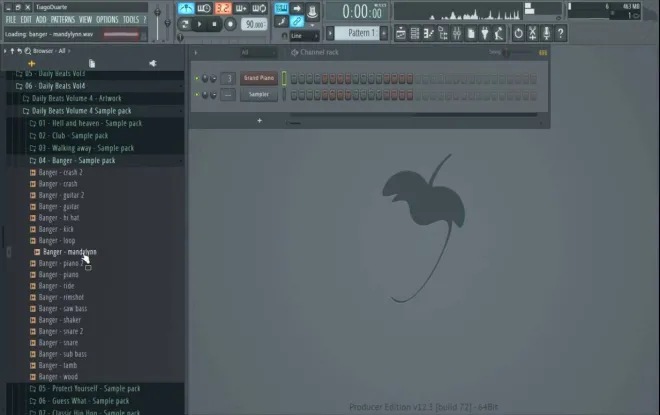Click the graph editor icon in channel rack

(x=543, y=53)
